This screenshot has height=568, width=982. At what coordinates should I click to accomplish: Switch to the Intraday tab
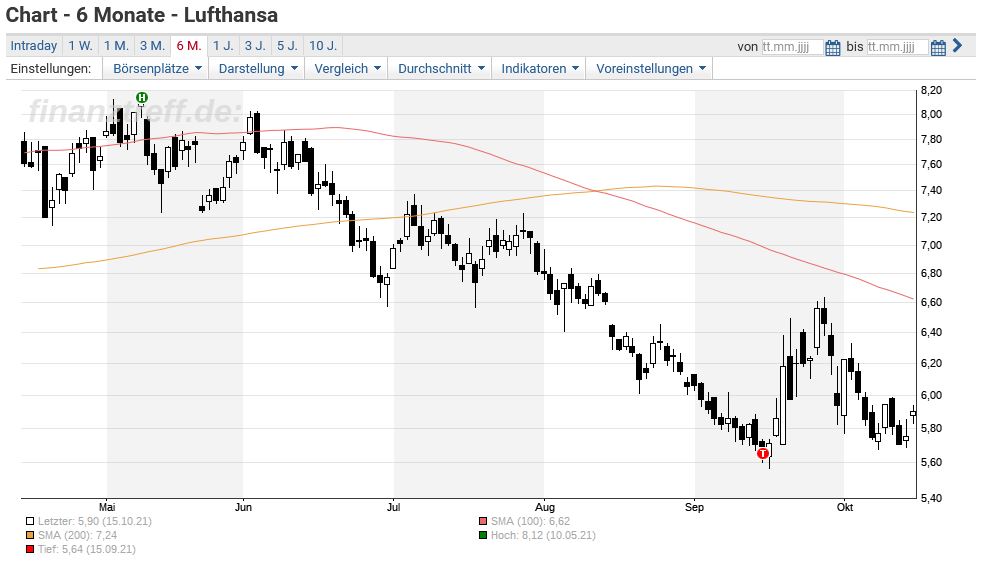tap(34, 46)
